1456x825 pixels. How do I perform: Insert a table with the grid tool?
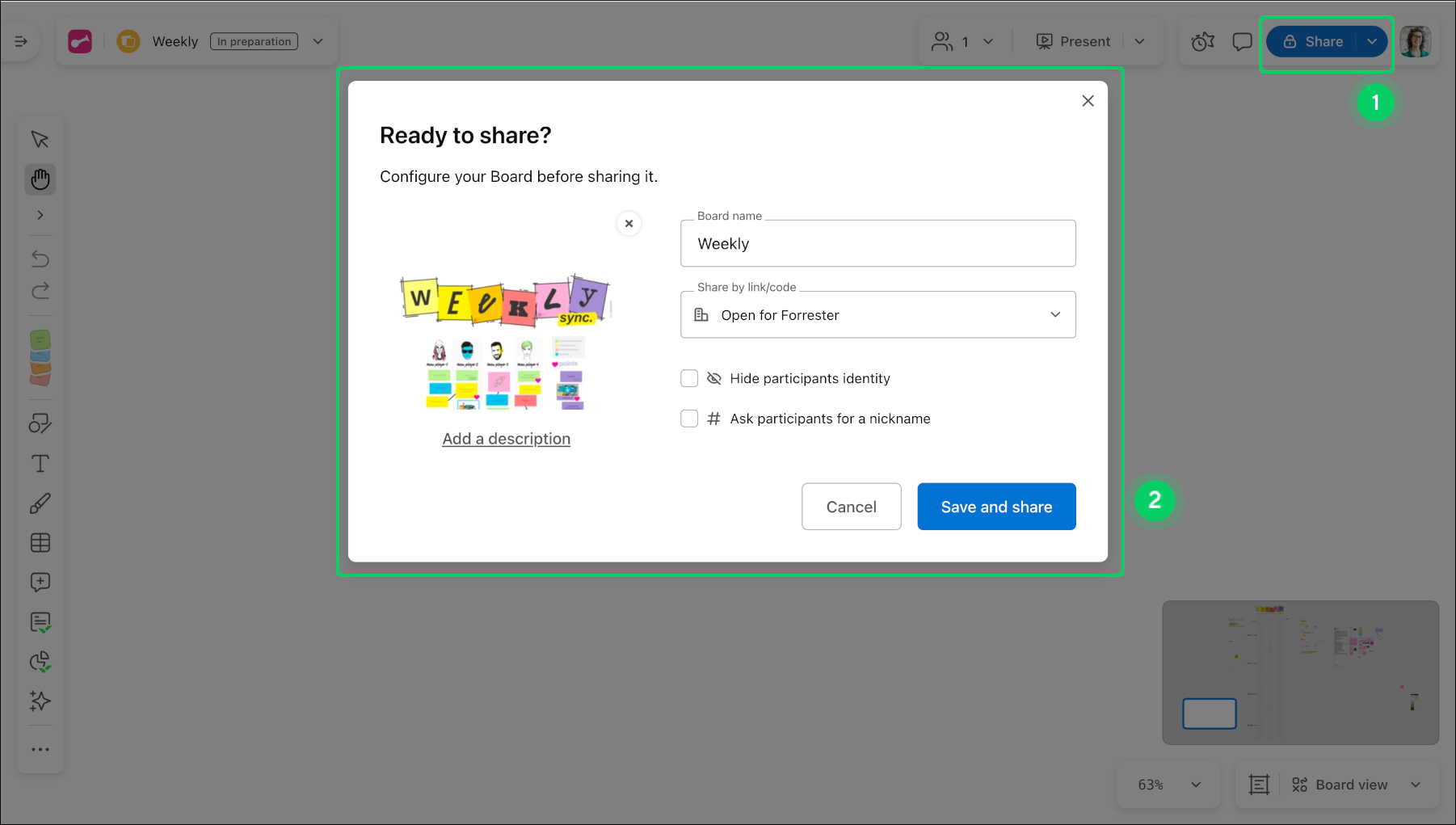pos(40,543)
